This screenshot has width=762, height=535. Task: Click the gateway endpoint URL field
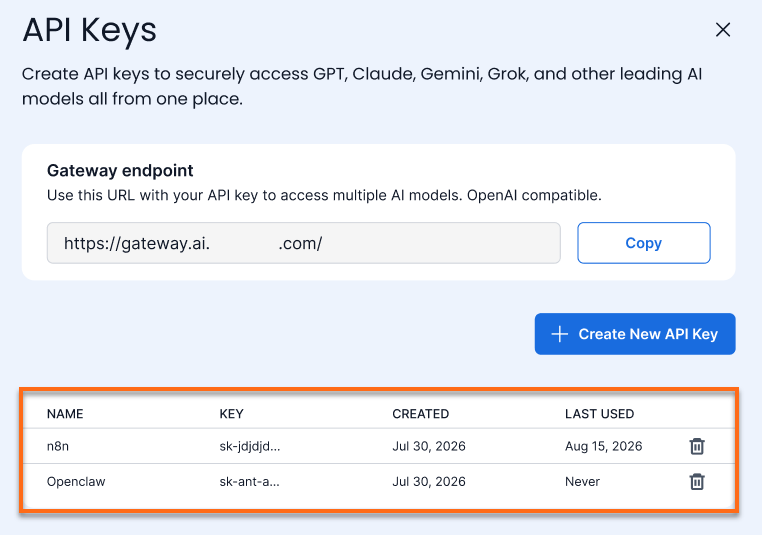[304, 243]
